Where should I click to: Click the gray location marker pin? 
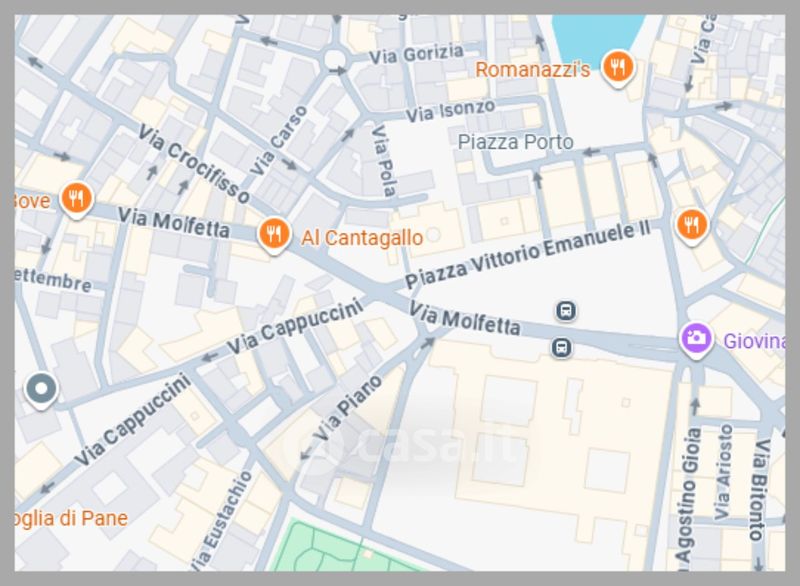tap(41, 390)
